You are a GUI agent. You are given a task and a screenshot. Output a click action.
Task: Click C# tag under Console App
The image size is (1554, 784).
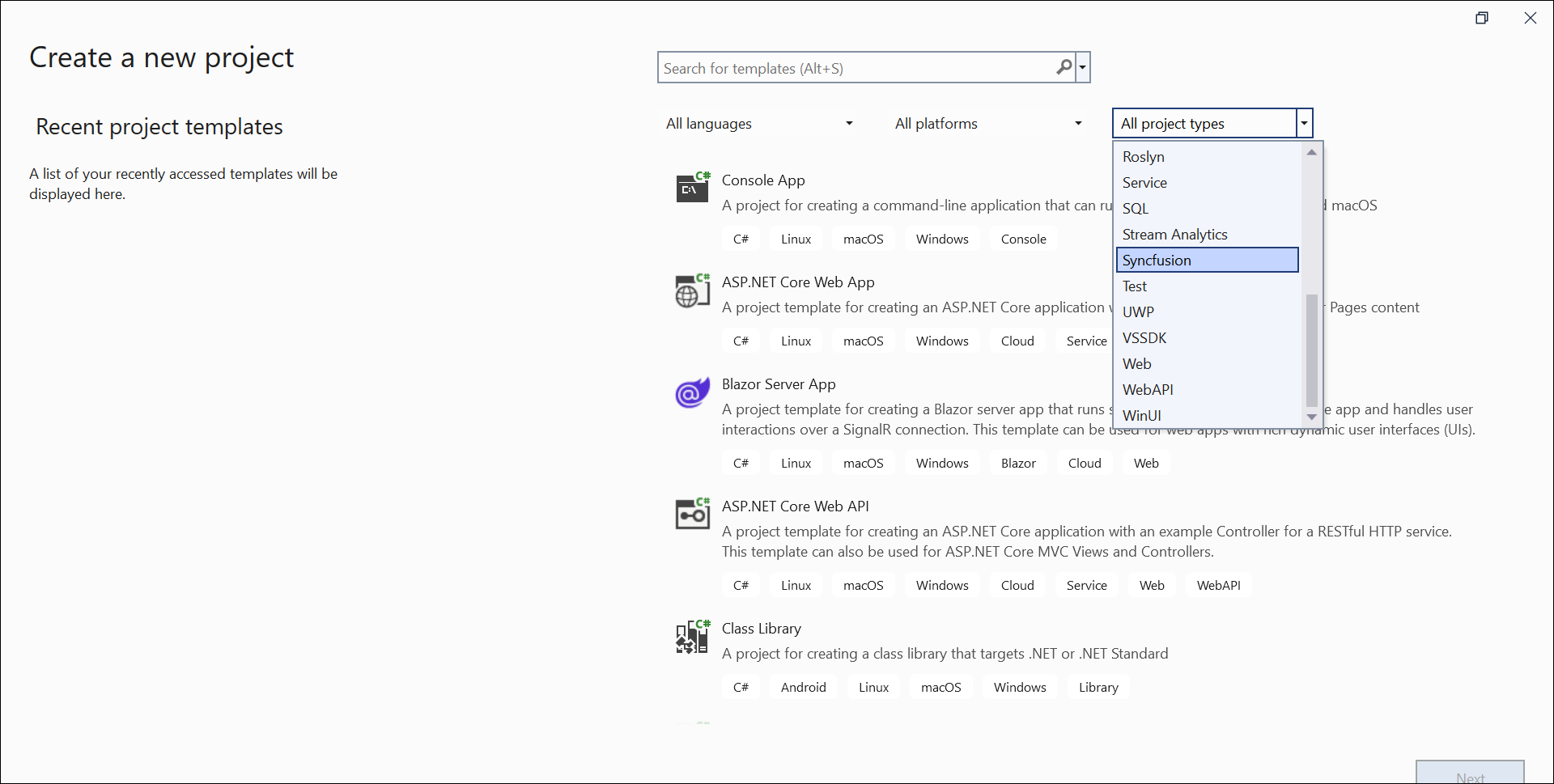coord(741,239)
